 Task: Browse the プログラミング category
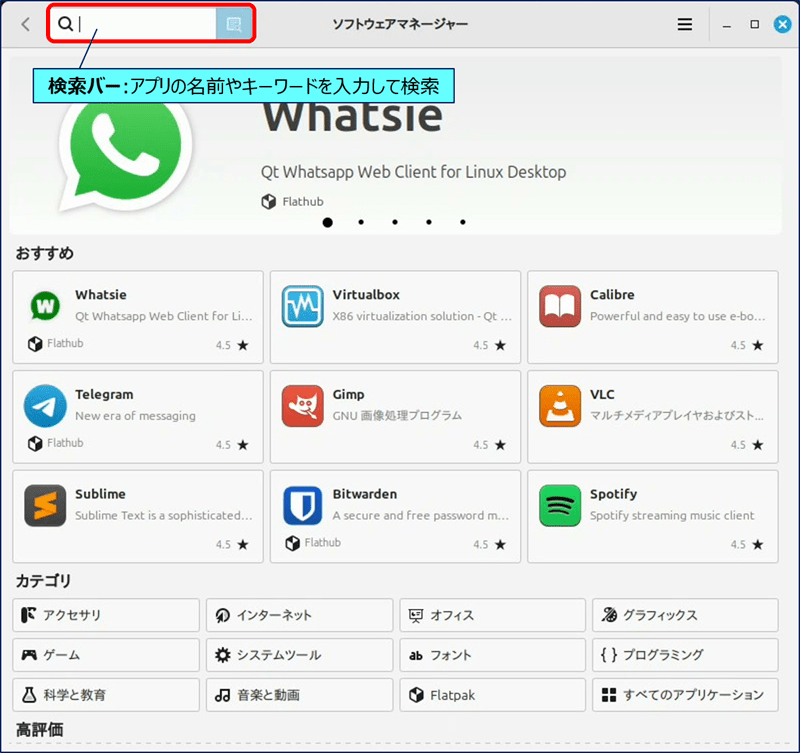(685, 655)
